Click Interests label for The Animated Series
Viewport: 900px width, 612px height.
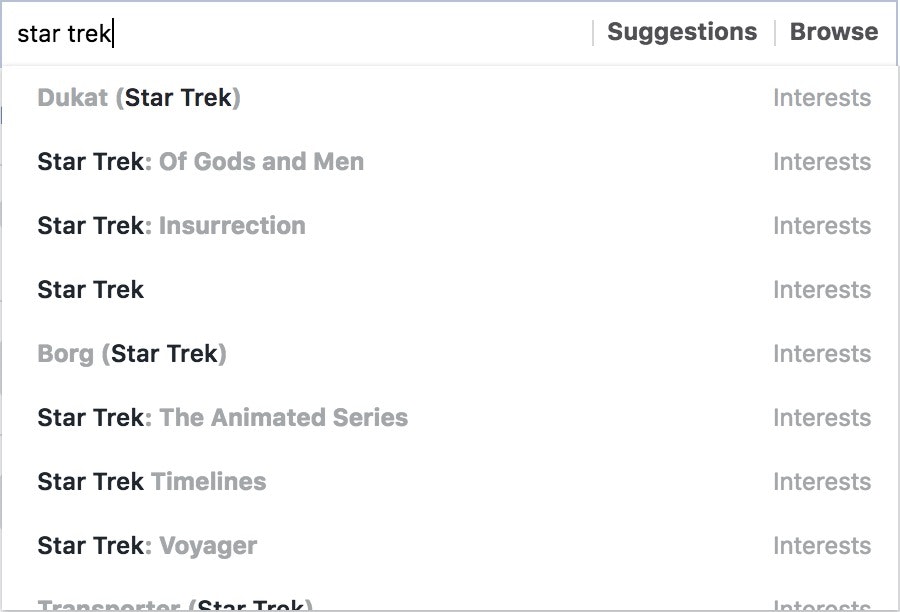(x=821, y=418)
